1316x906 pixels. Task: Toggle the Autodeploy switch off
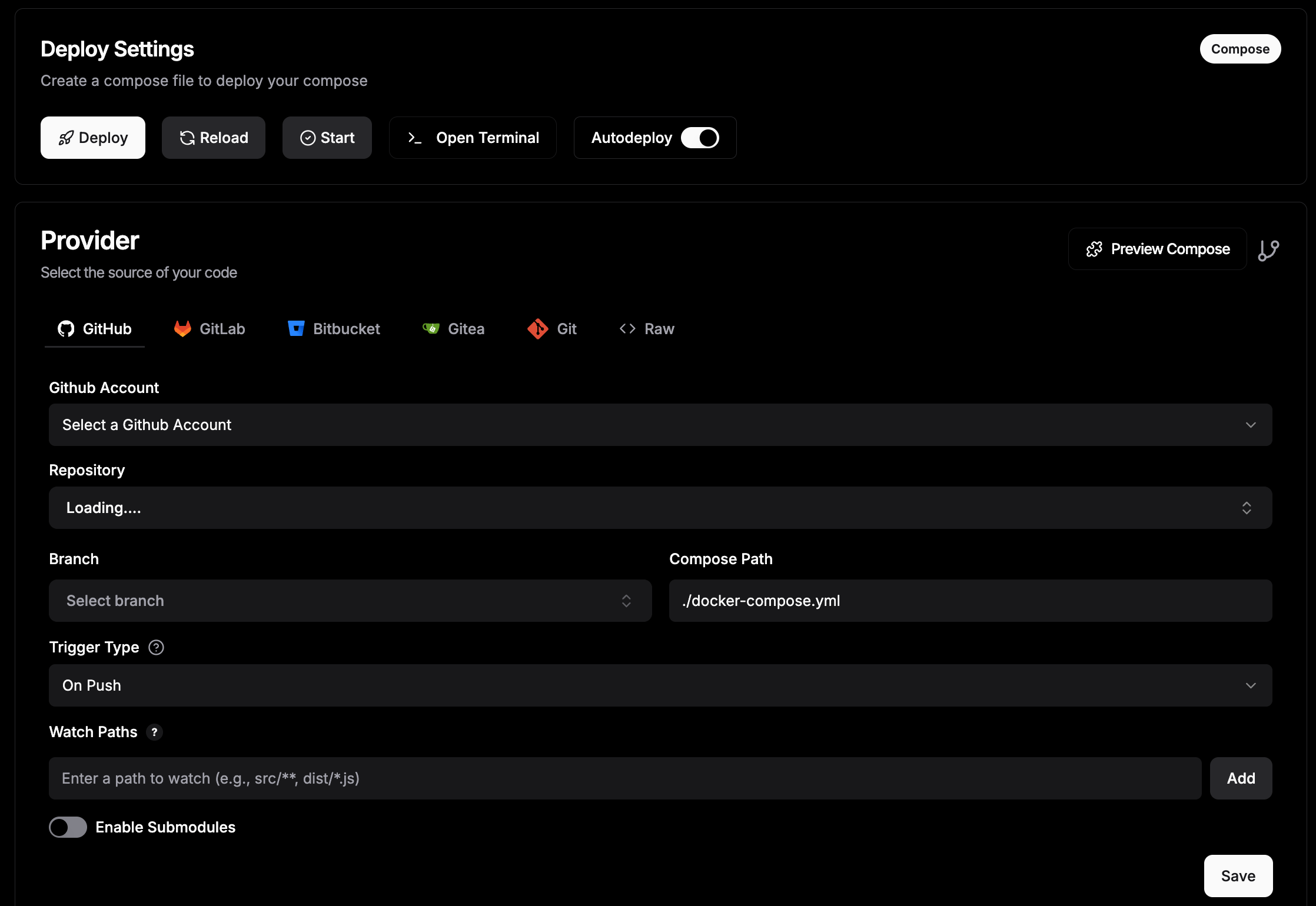[700, 138]
